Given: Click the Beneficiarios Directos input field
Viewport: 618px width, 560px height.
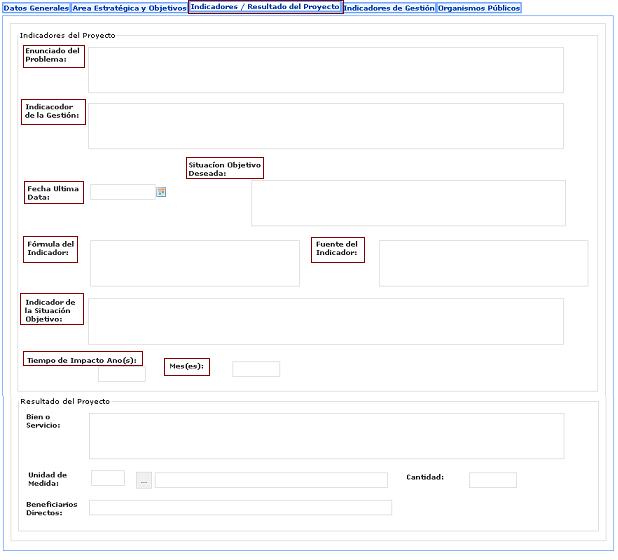Looking at the screenshot, I should pyautogui.click(x=240, y=507).
